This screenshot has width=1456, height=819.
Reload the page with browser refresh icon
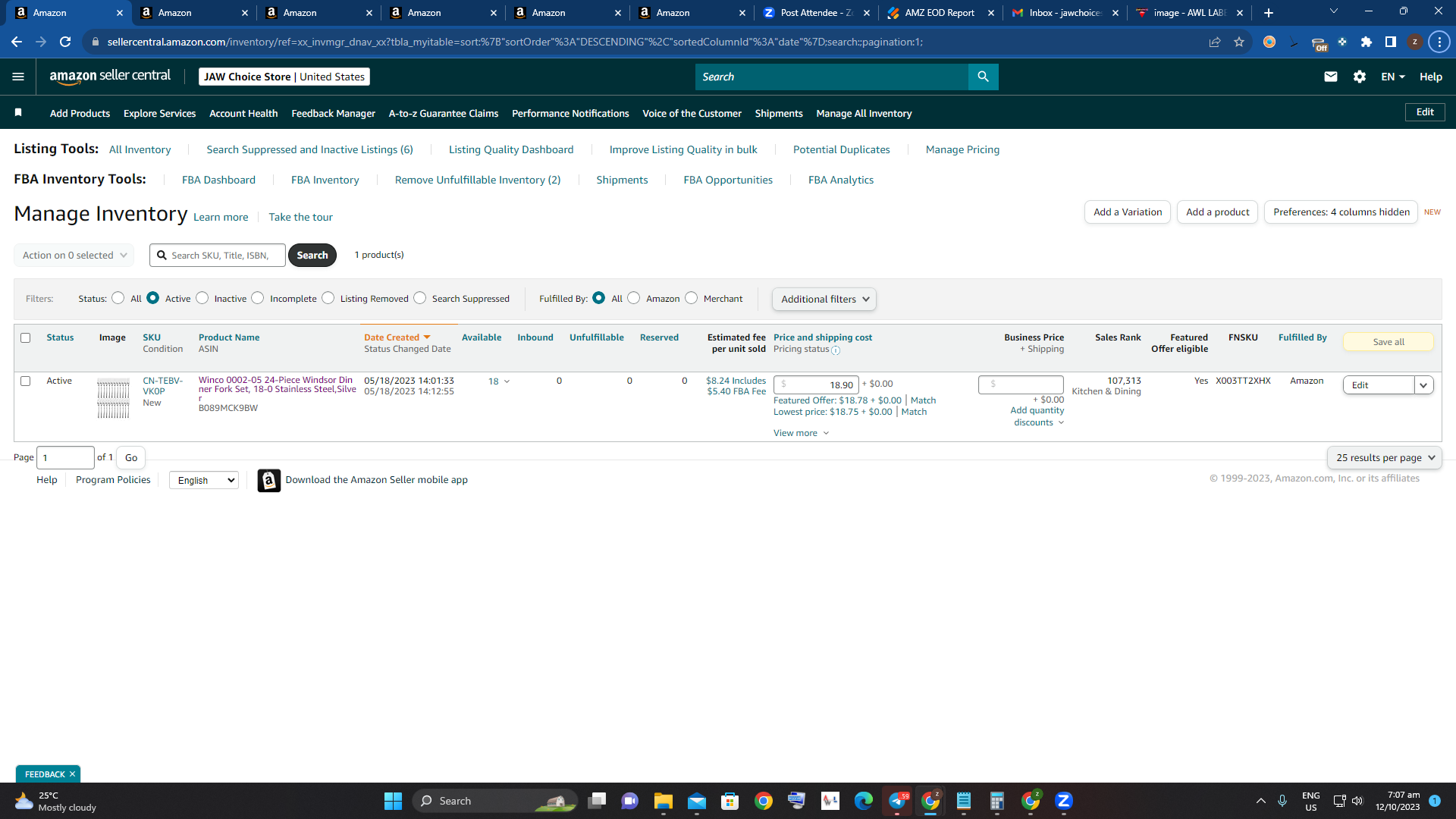[x=65, y=42]
